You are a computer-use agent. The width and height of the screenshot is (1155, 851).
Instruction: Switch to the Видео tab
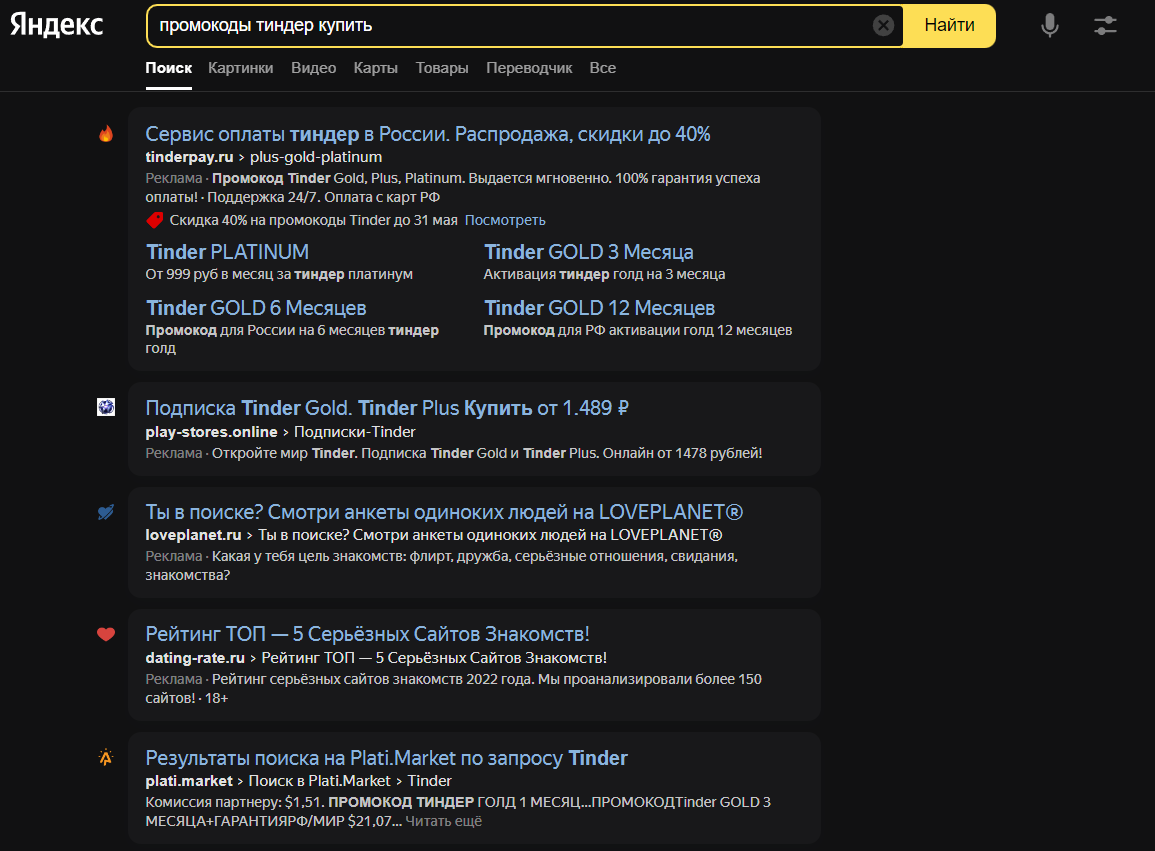tap(314, 68)
